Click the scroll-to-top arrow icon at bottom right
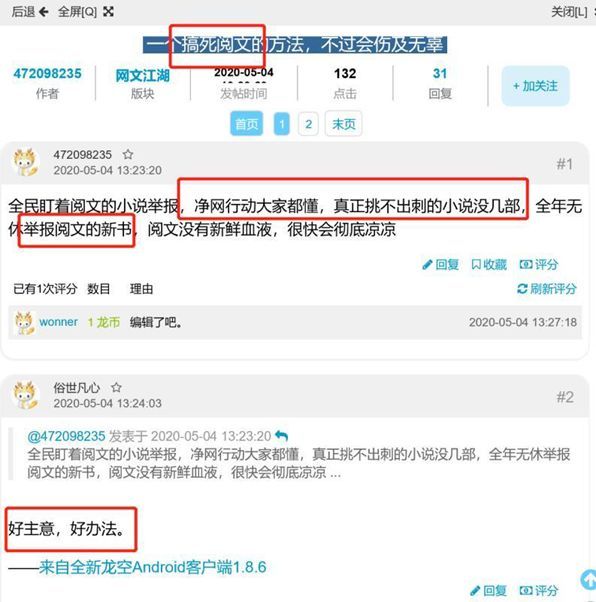 pyautogui.click(x=588, y=580)
